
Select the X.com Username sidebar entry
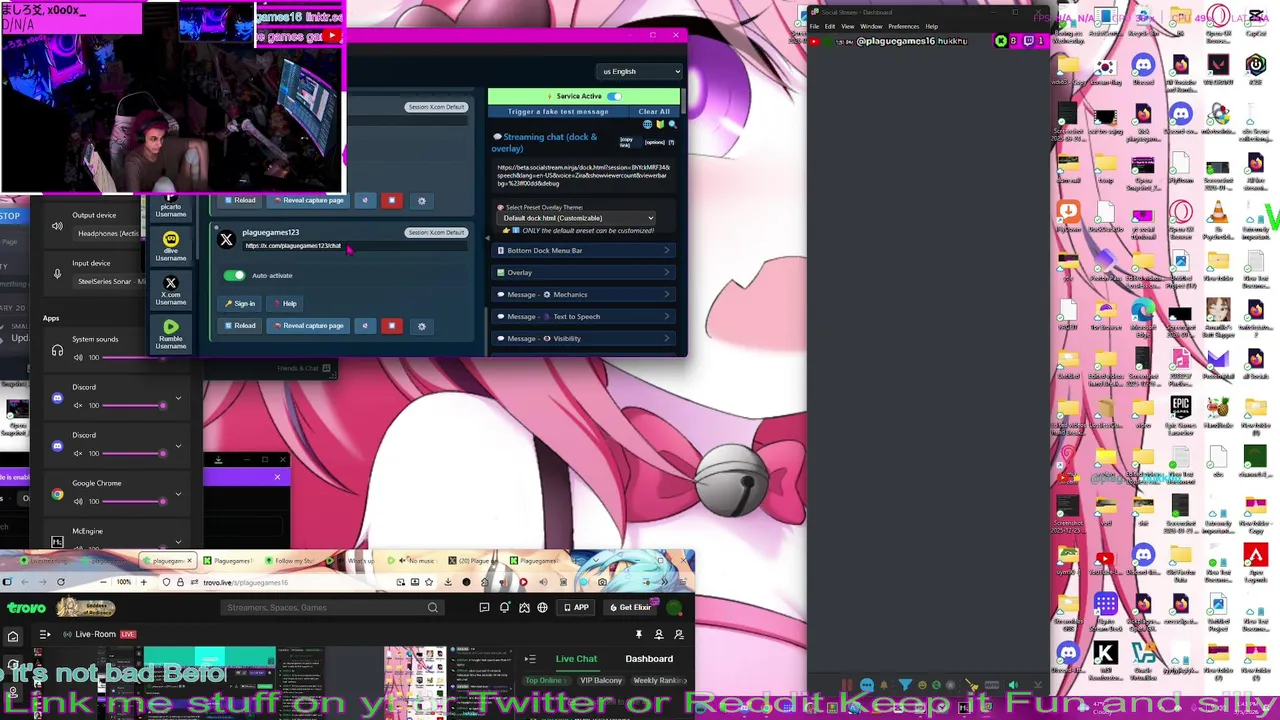[x=171, y=290]
